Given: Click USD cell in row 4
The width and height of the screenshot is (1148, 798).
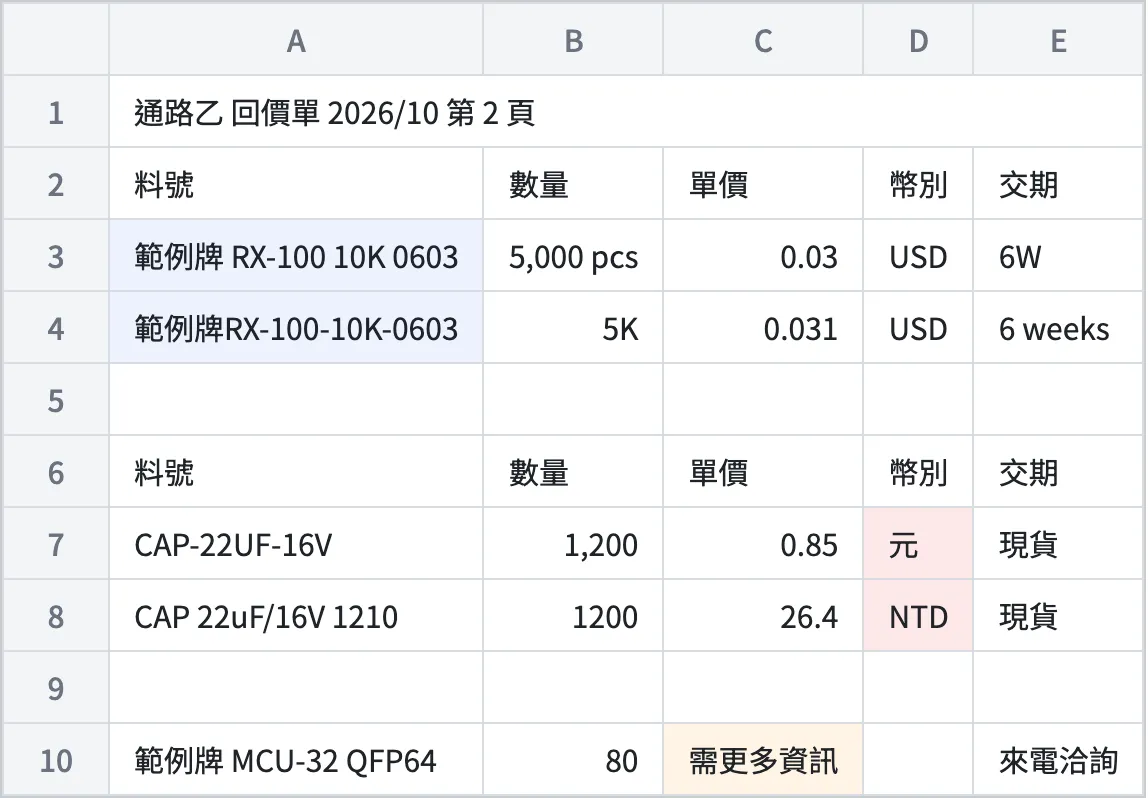Looking at the screenshot, I should point(918,327).
